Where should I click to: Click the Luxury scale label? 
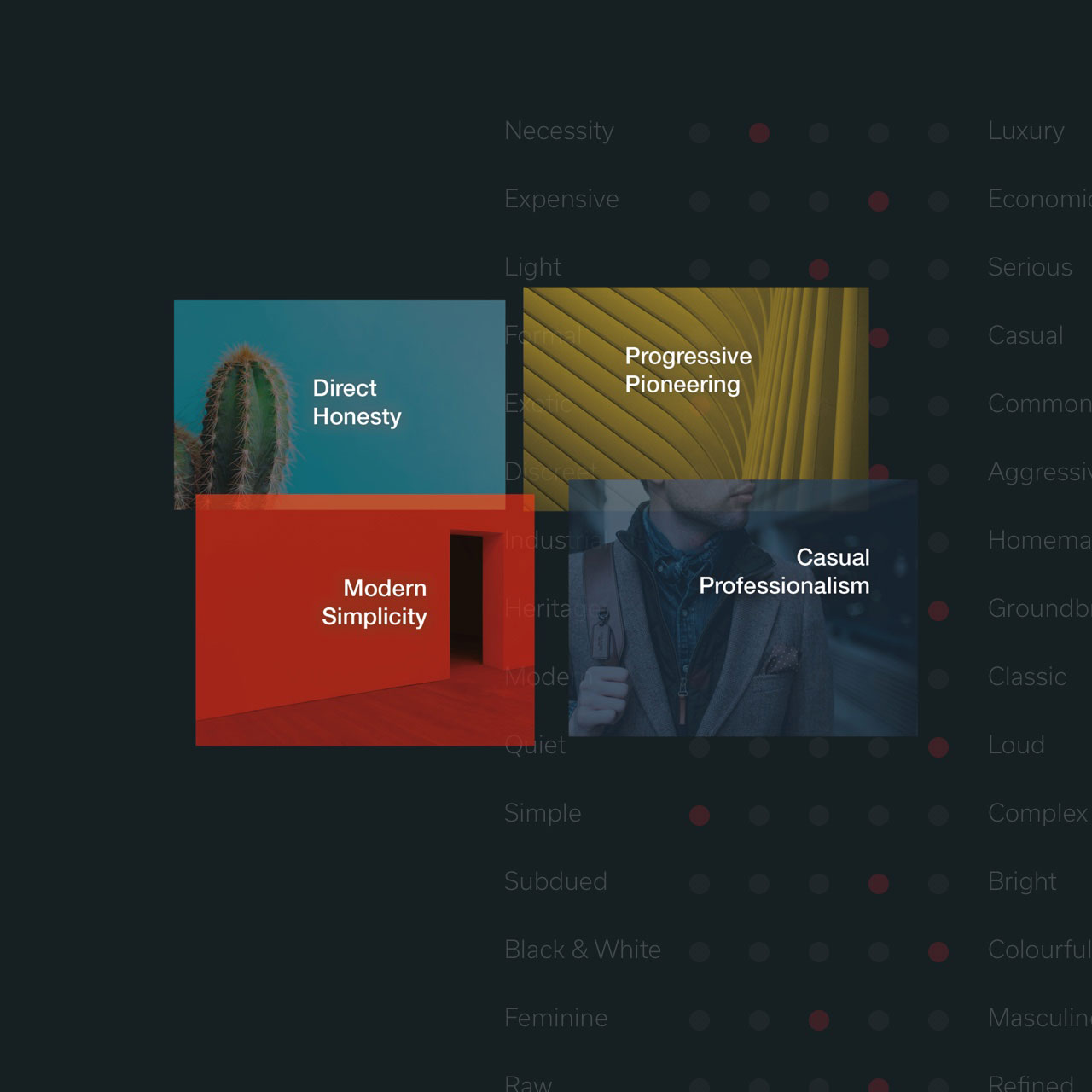[1025, 131]
